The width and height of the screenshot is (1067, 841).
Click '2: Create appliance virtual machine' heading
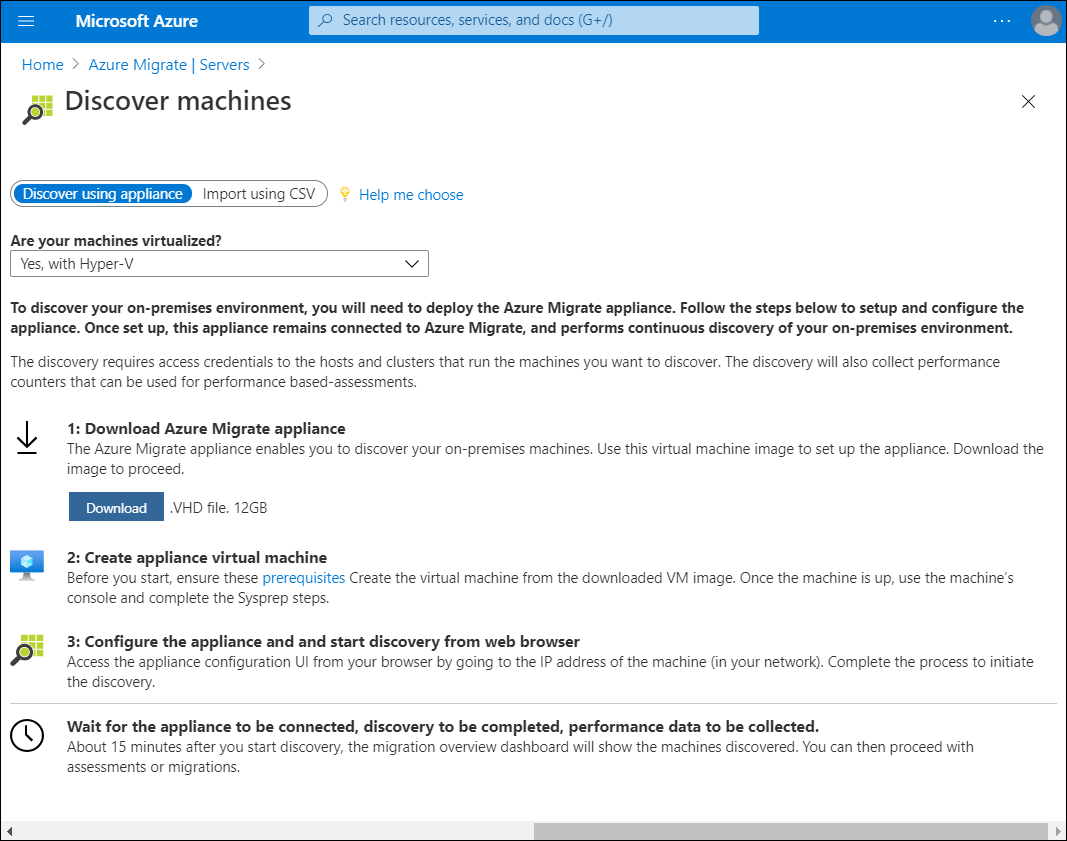point(197,557)
